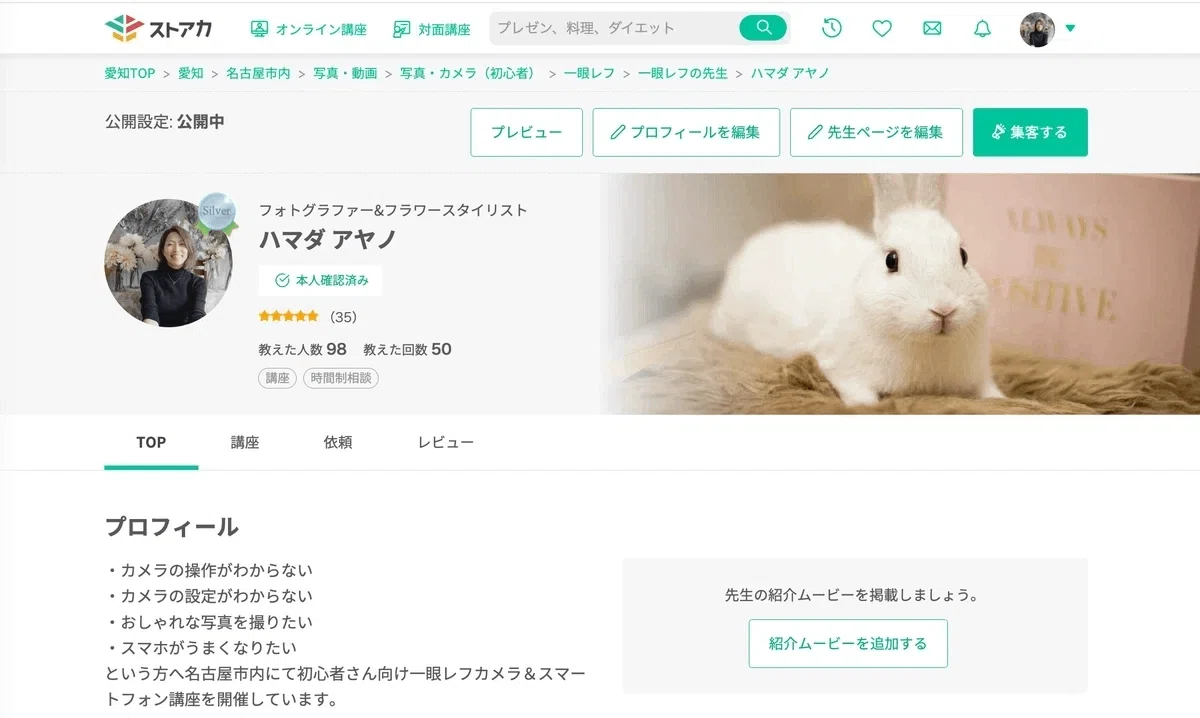Open favorites via the heart icon
Viewport: 1200px width, 718px height.
point(882,29)
